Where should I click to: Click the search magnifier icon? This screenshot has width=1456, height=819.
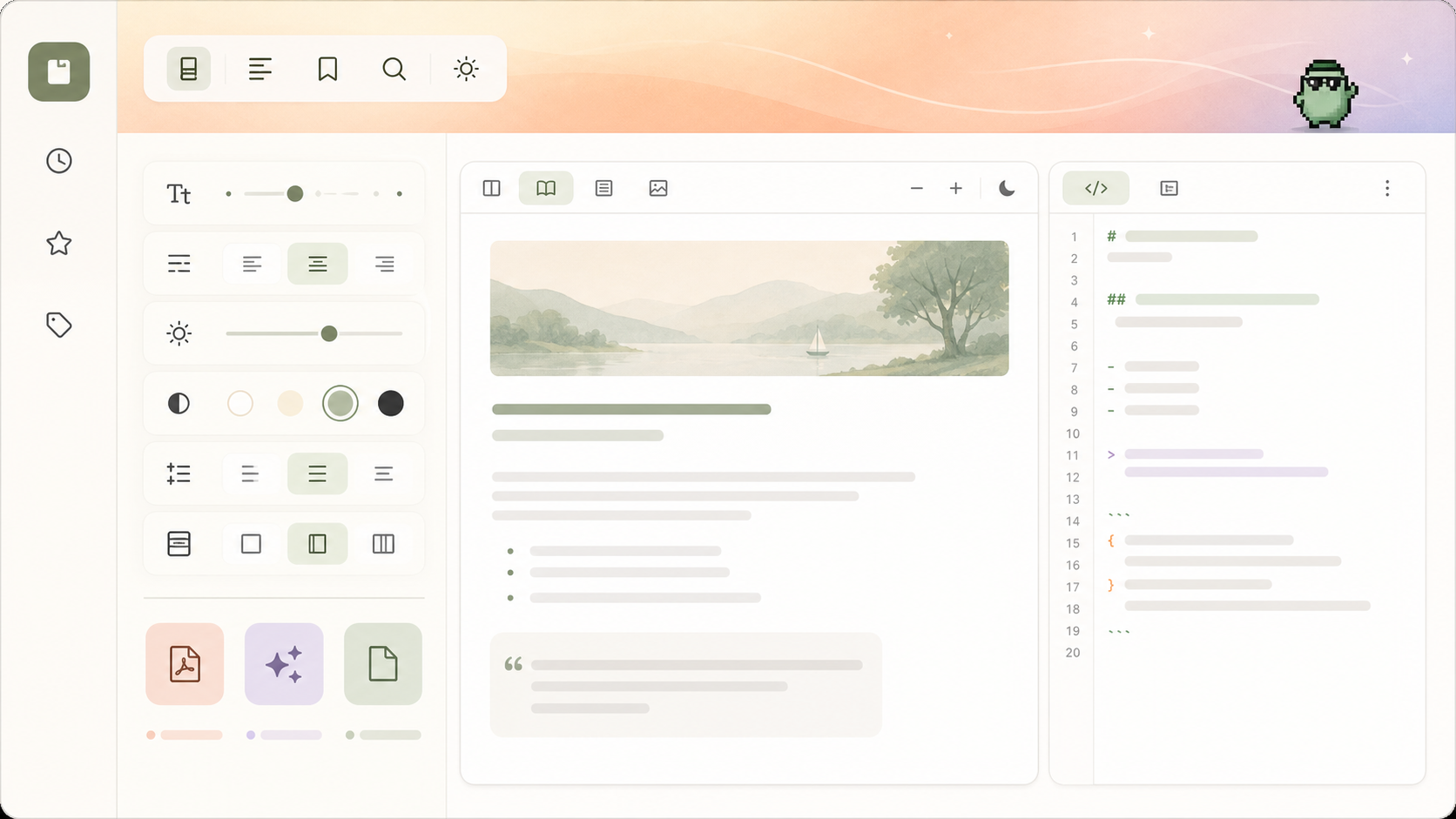(x=394, y=69)
